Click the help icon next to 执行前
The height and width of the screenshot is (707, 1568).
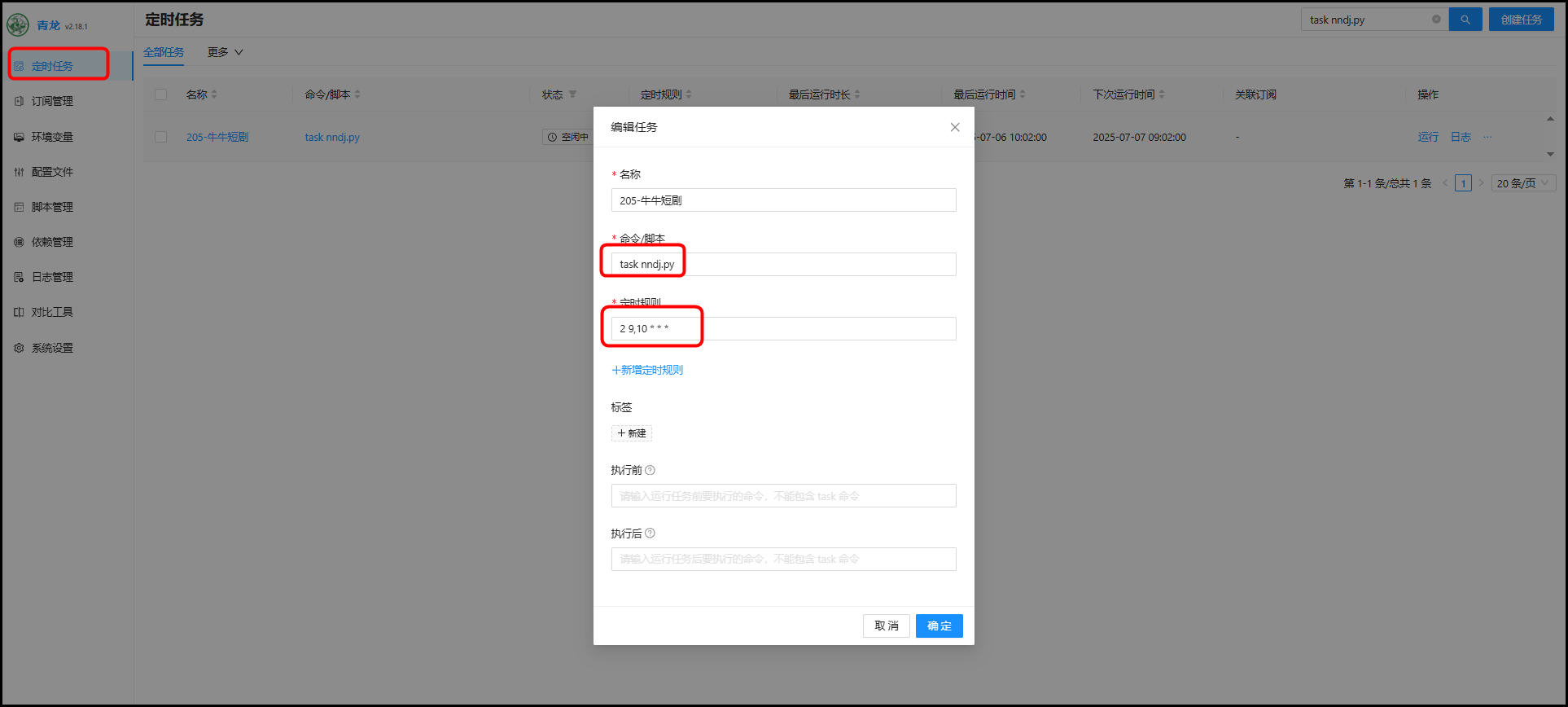pyautogui.click(x=650, y=470)
